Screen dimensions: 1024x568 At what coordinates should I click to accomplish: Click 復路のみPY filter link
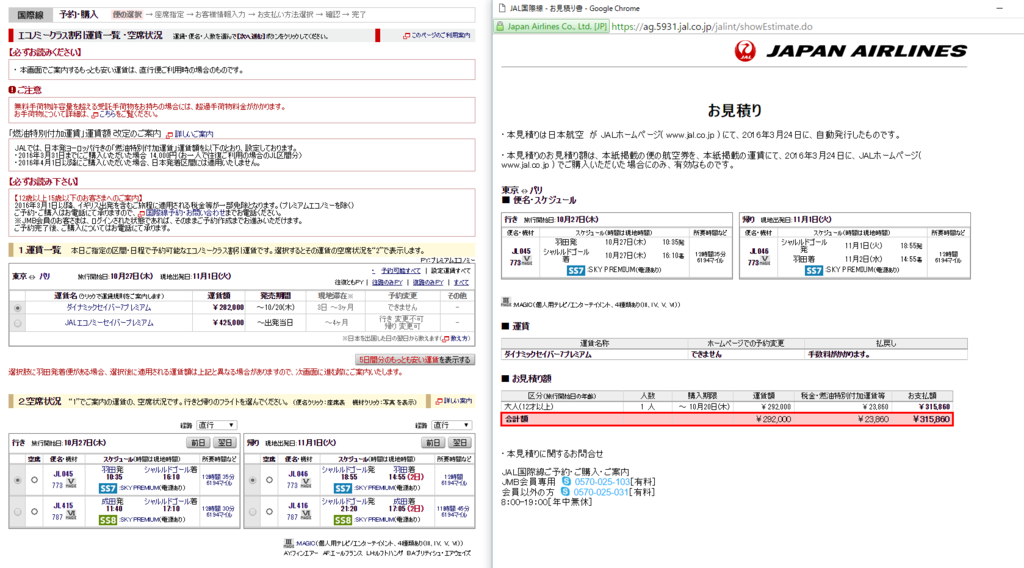pyautogui.click(x=428, y=283)
